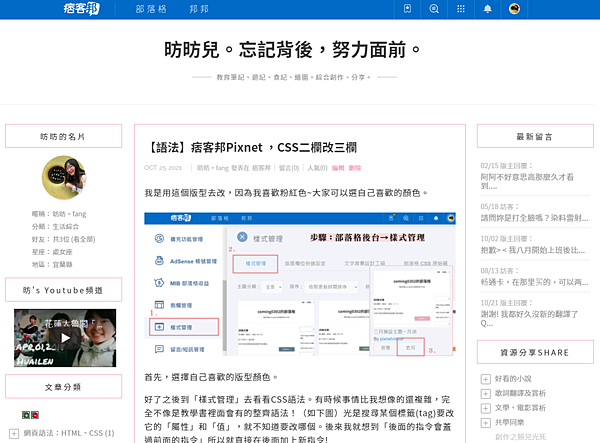Image resolution: width=600 pixels, height=443 pixels.
Task: Play the YouTube video thumbnail
Action: (x=65, y=338)
